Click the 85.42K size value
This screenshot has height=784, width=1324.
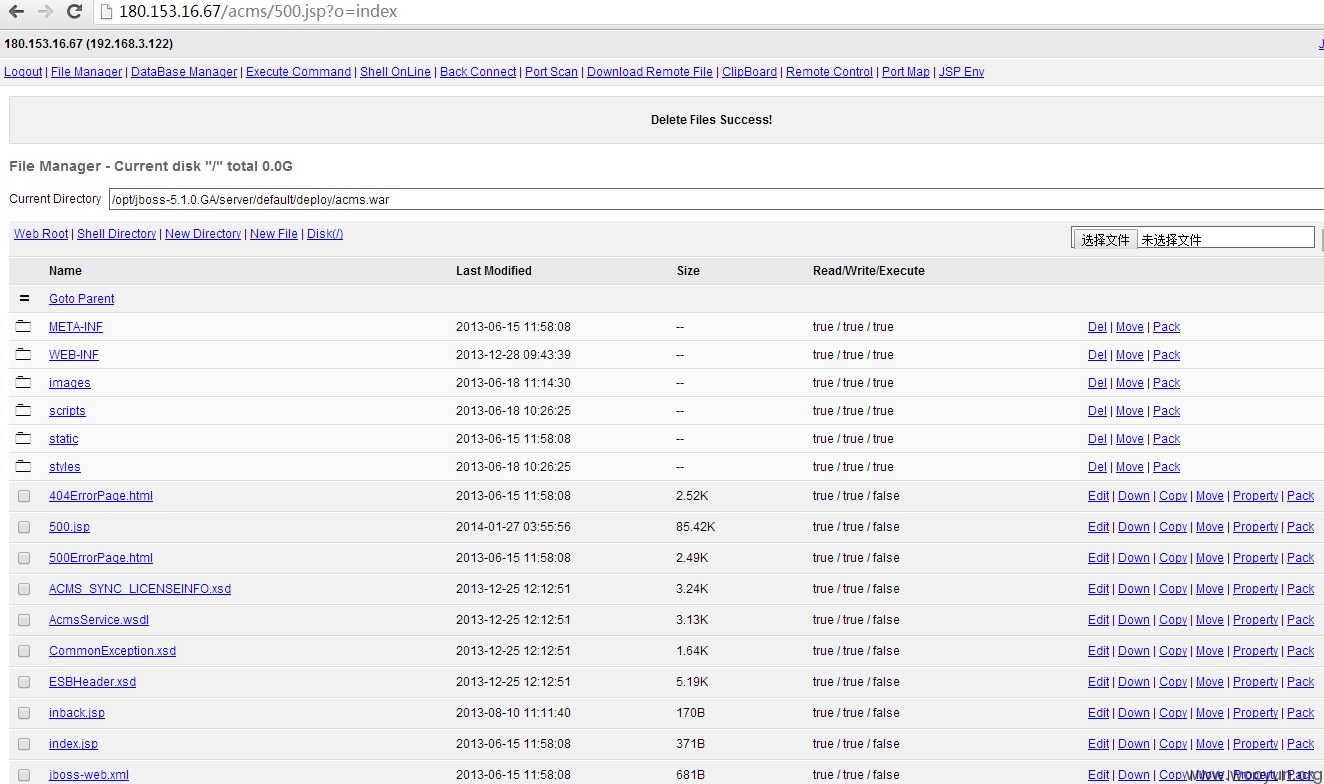(x=696, y=527)
